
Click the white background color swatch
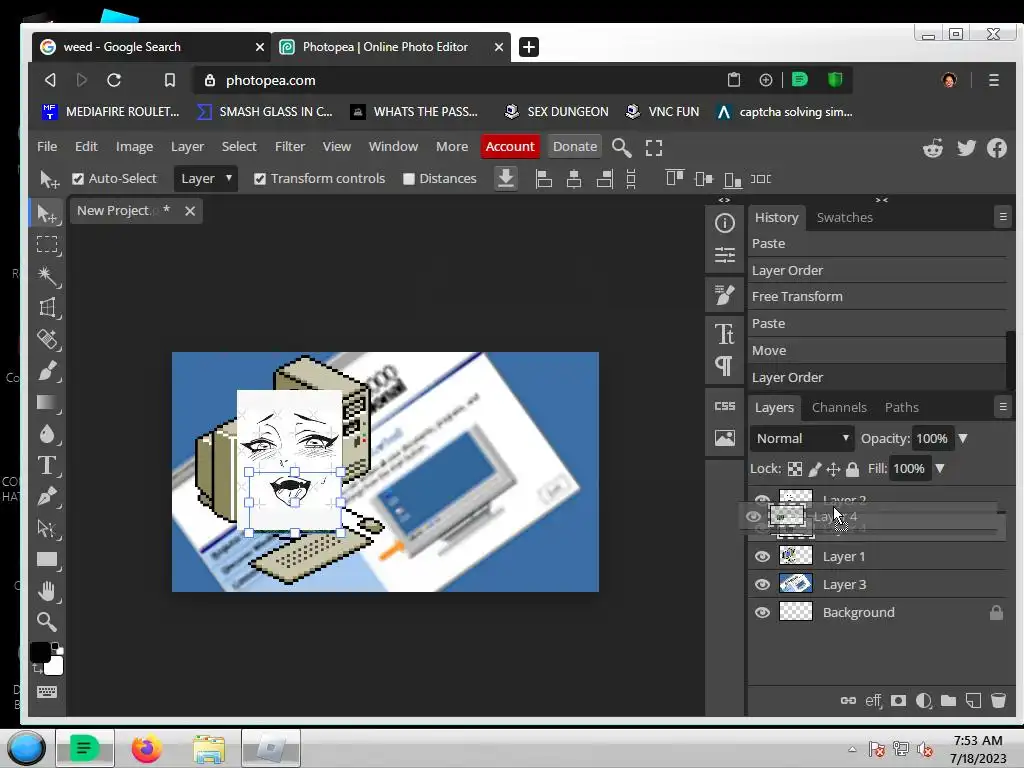coord(54,666)
